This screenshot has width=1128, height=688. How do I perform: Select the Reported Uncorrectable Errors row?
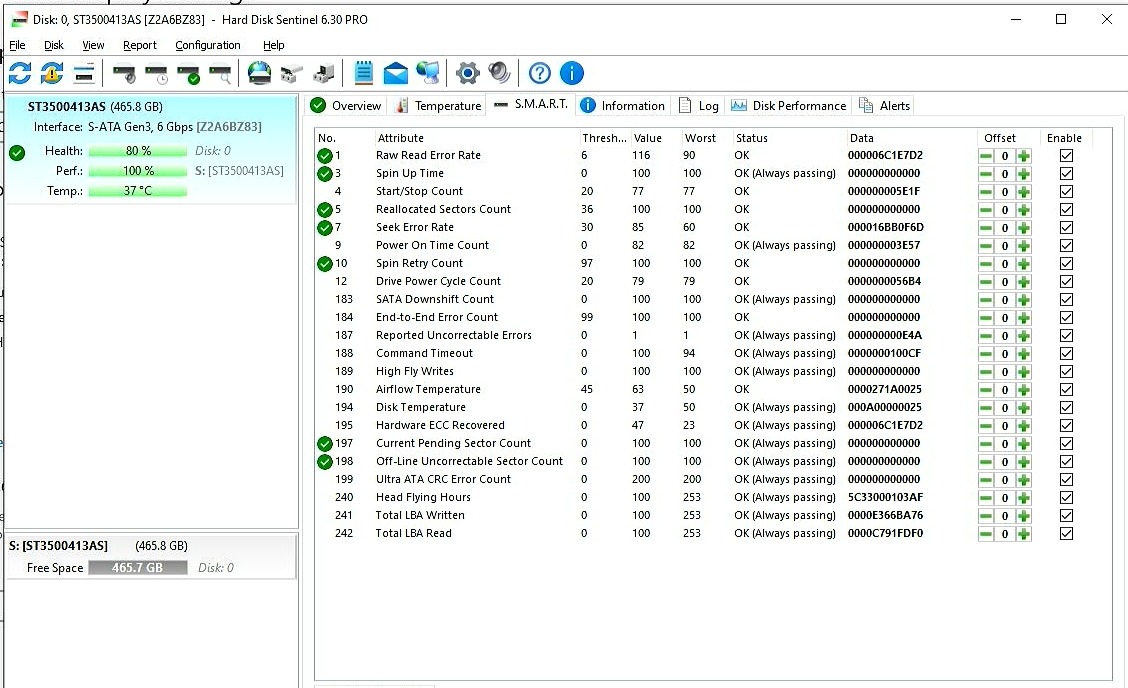click(712, 335)
